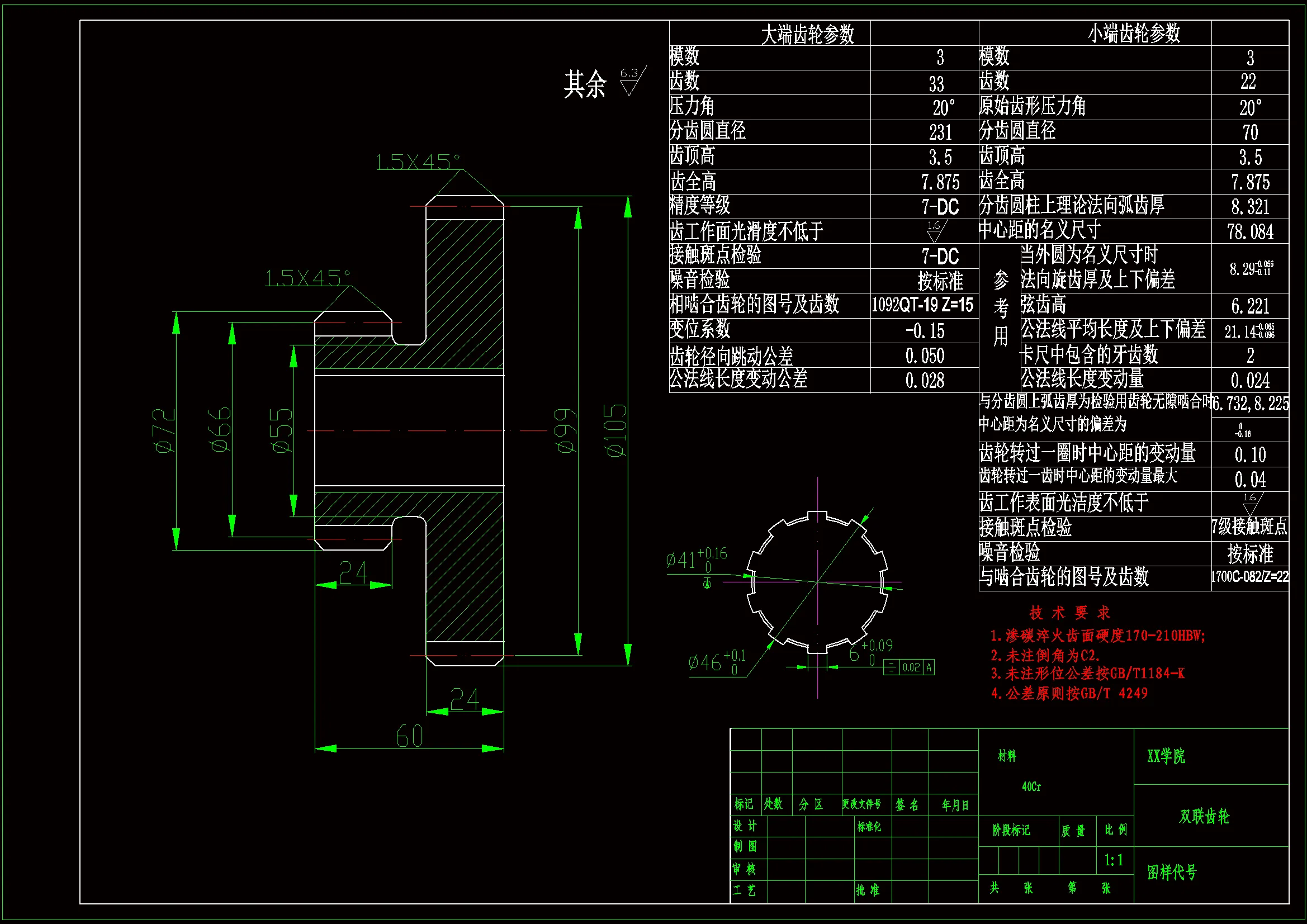Click the 1092QT-19 Z=15 table cell
The height and width of the screenshot is (924, 1307).
coord(922,305)
